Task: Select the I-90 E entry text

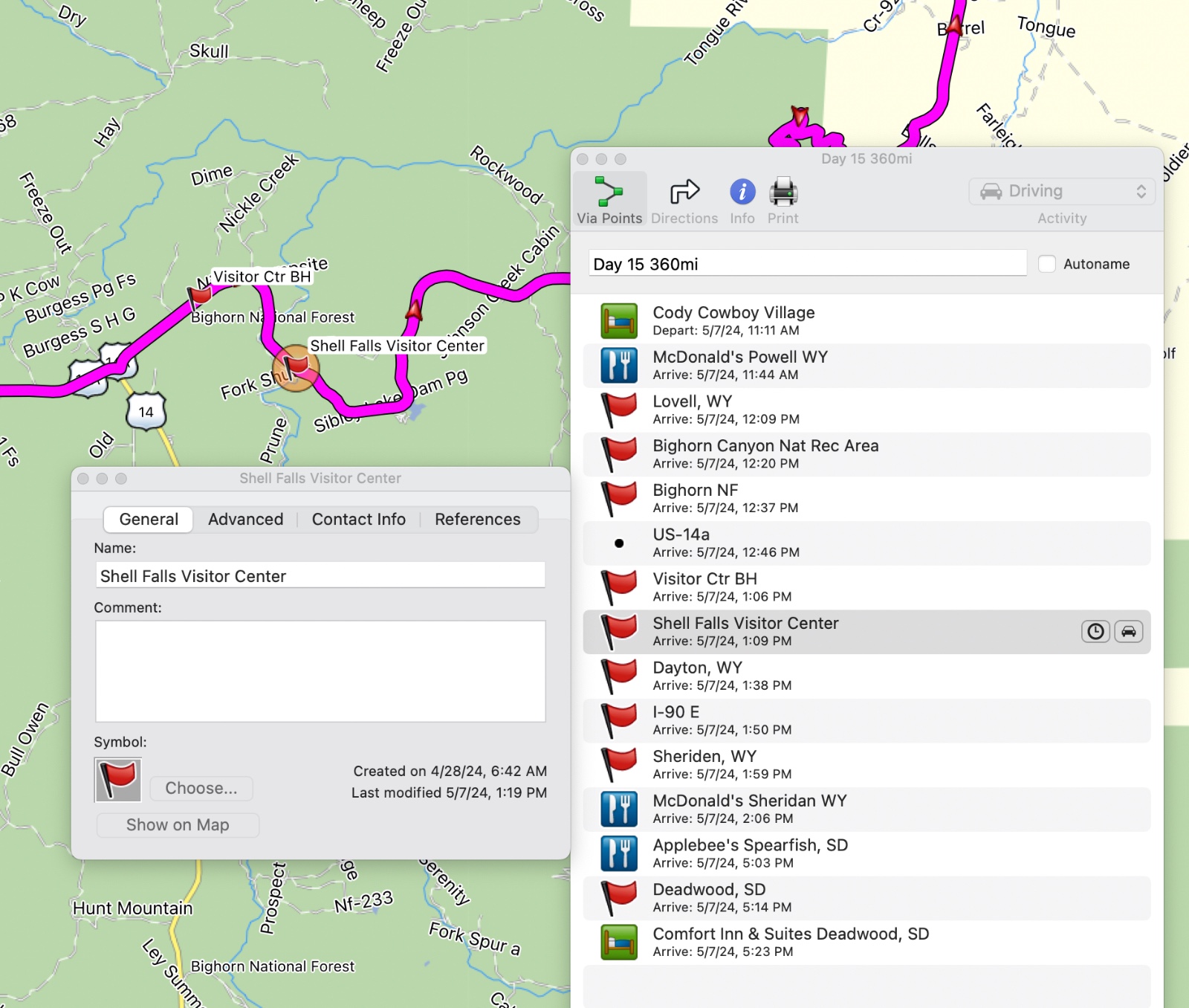Action: click(676, 712)
